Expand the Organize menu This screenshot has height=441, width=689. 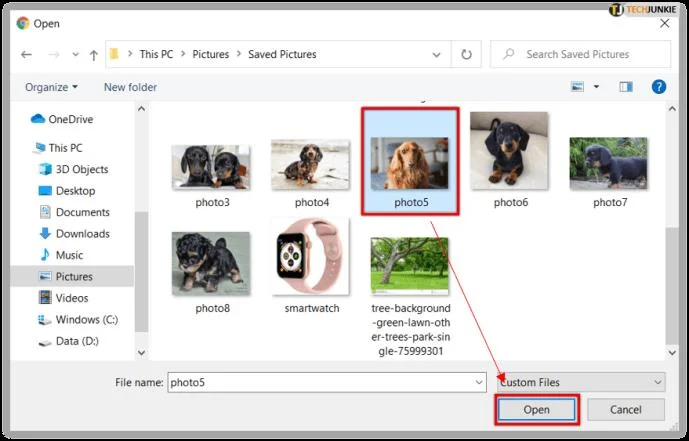coord(51,87)
